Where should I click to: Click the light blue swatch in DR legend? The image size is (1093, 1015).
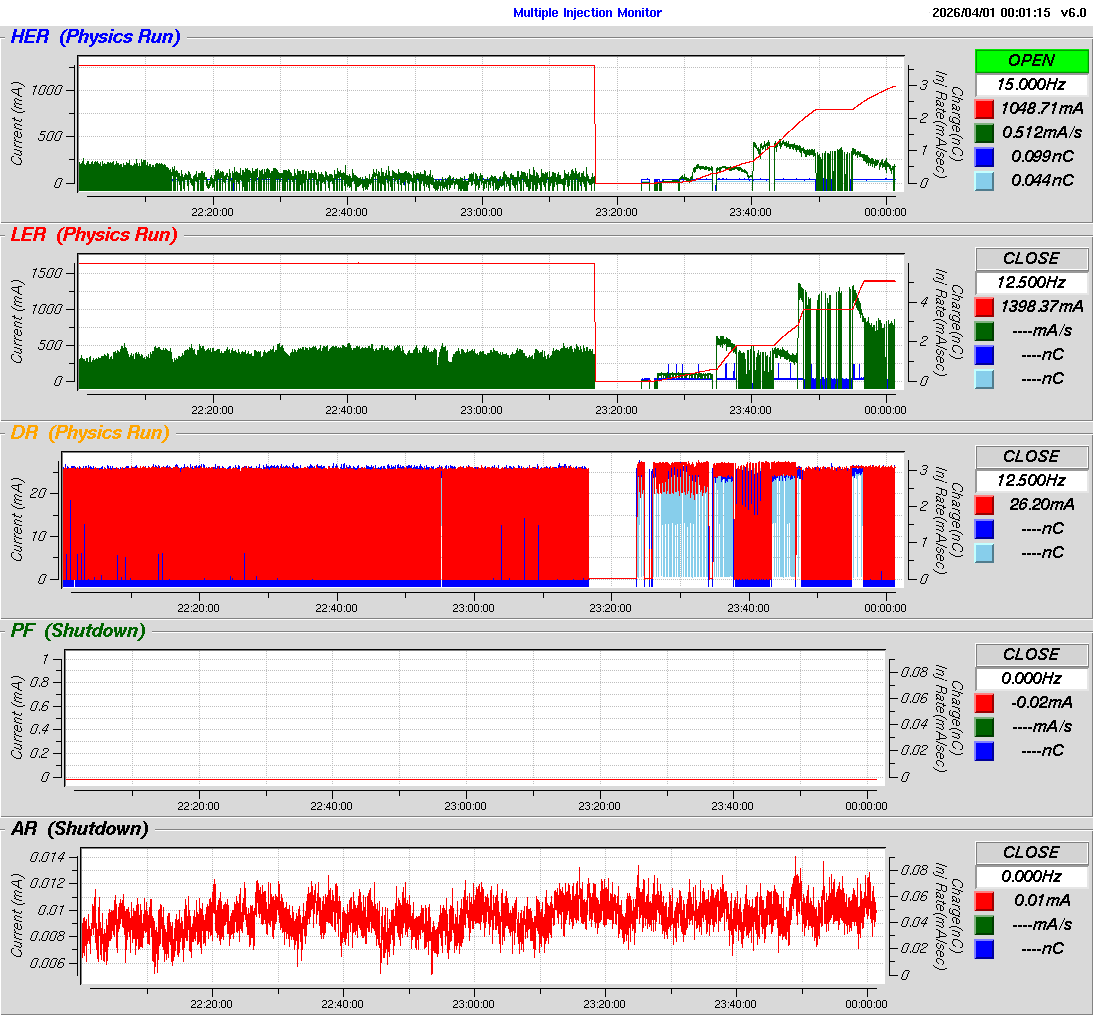pos(984,552)
